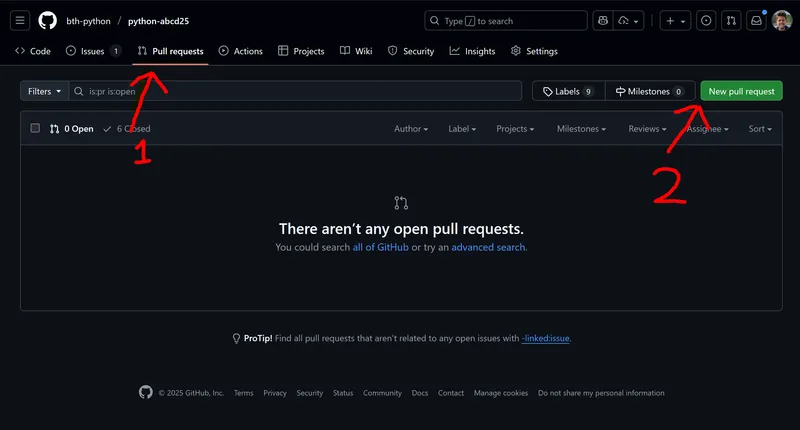Switch to the Actions tab

point(240,51)
